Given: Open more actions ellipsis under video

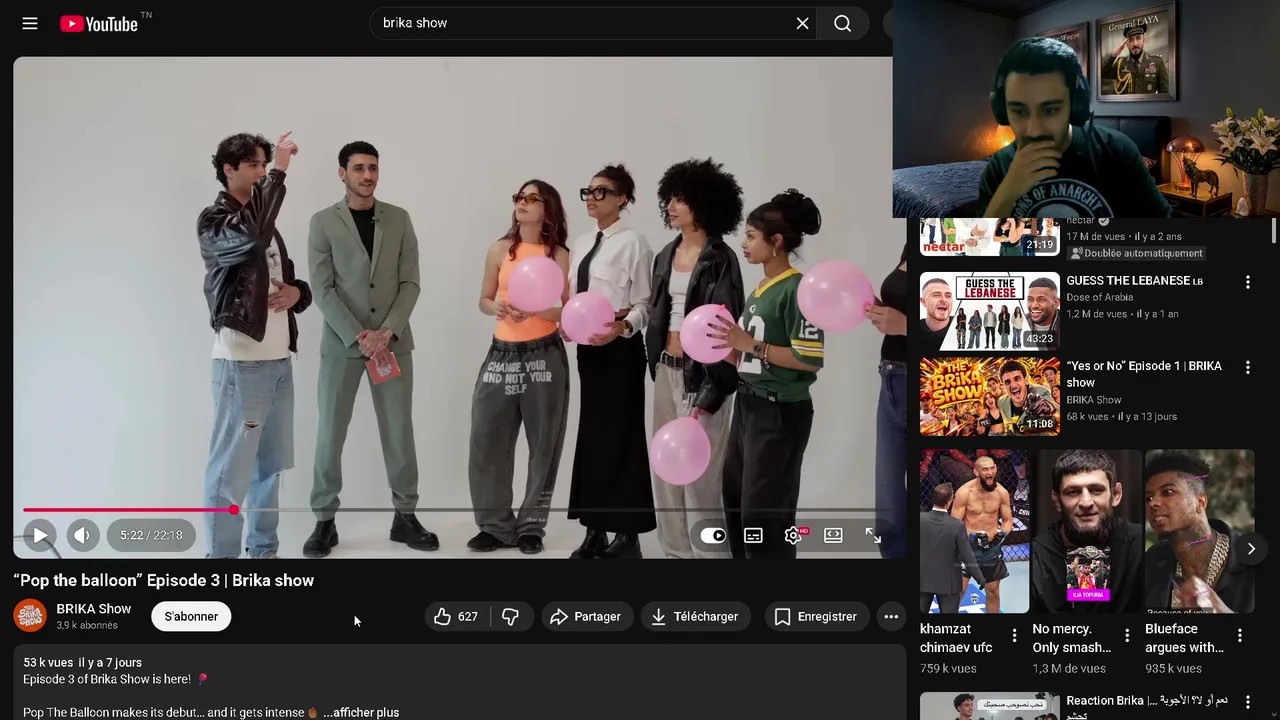Looking at the screenshot, I should point(891,616).
